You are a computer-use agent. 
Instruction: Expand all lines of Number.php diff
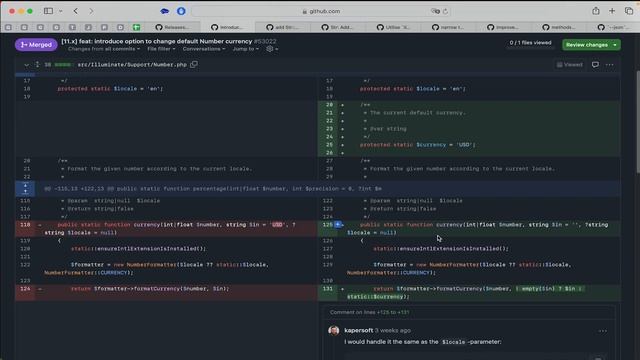[37, 64]
